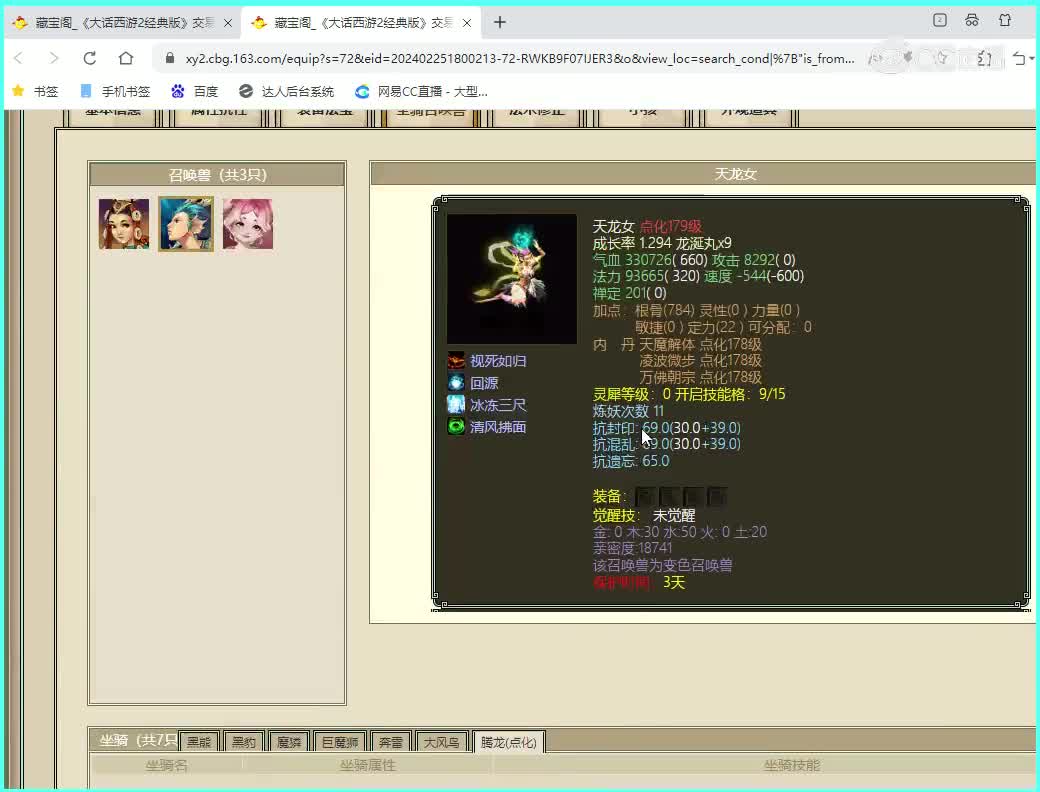Open the tab count overview icon
The height and width of the screenshot is (792, 1040).
pos(940,20)
